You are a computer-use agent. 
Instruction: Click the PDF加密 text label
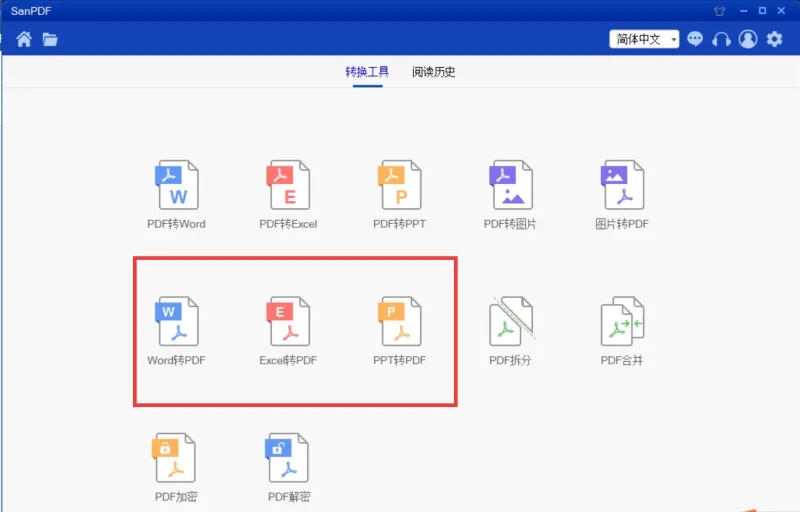[x=177, y=497]
